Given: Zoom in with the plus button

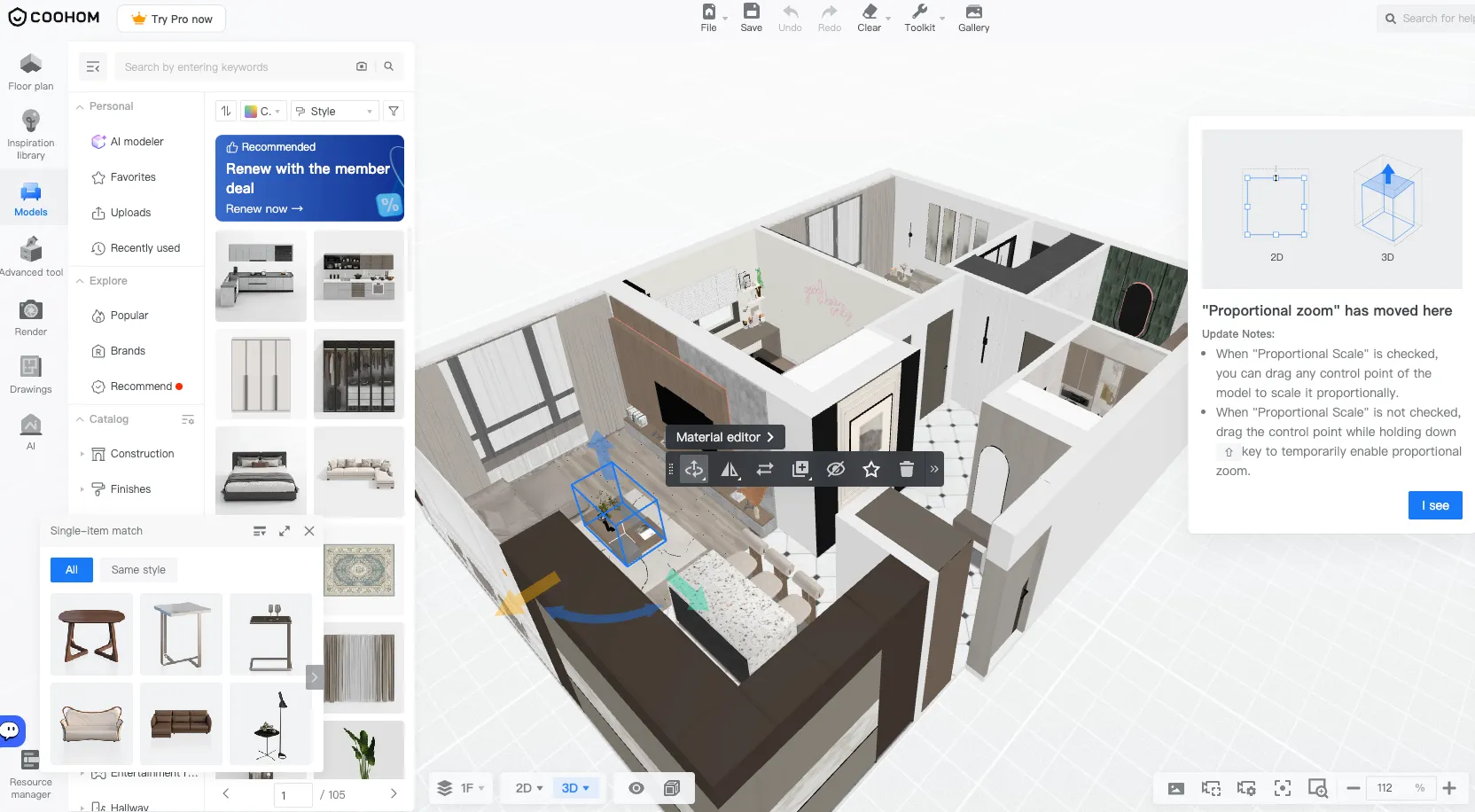Looking at the screenshot, I should pyautogui.click(x=1449, y=788).
